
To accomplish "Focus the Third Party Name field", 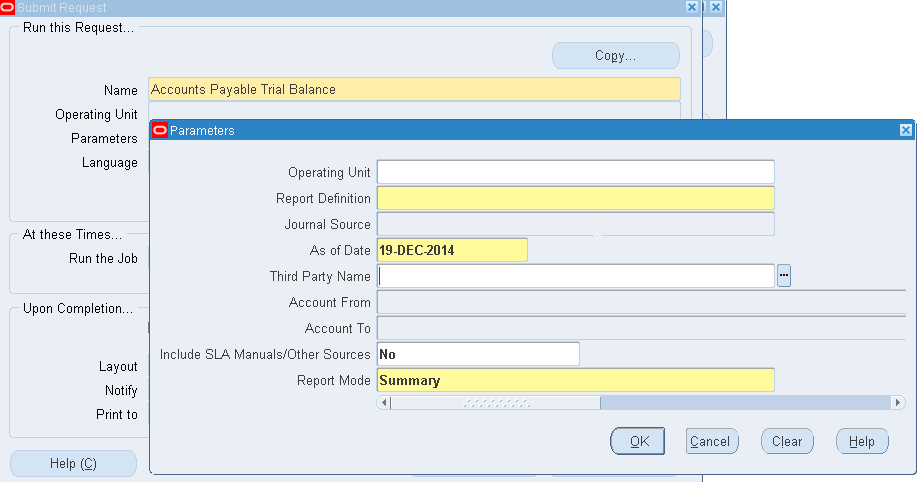I will pos(575,276).
